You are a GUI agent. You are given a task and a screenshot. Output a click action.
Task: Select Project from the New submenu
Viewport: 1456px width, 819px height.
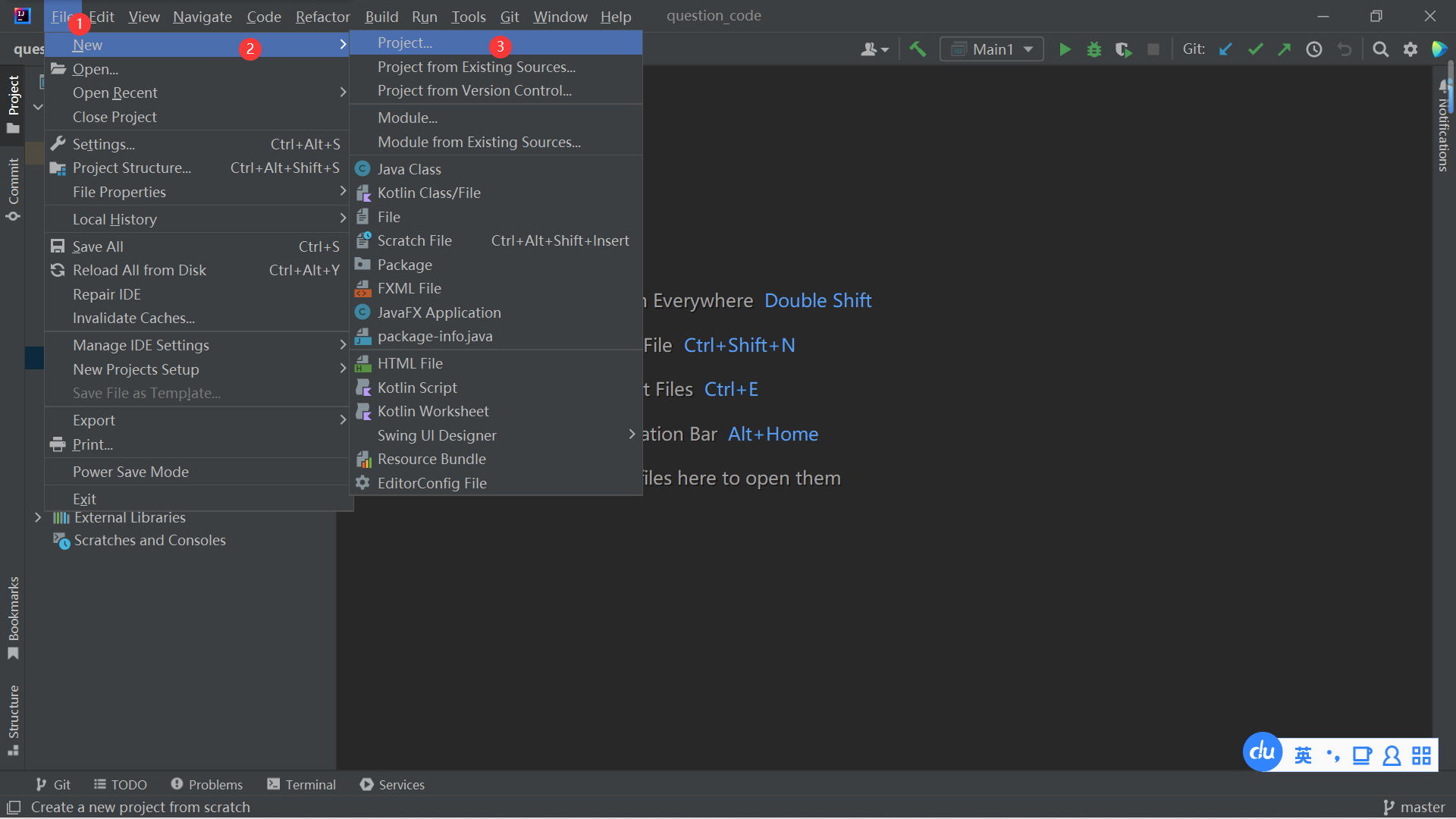click(x=403, y=42)
